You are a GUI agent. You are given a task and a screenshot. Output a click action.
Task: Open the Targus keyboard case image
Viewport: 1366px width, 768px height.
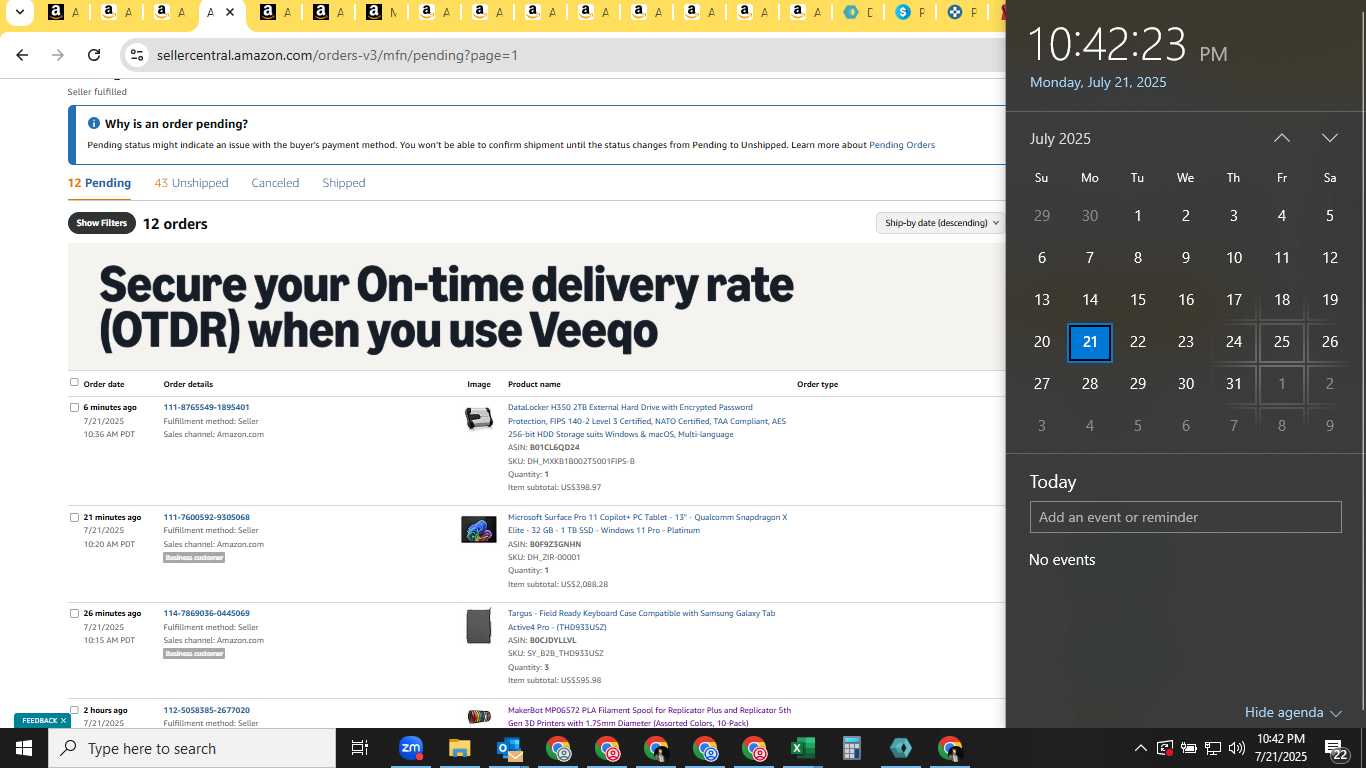click(479, 626)
